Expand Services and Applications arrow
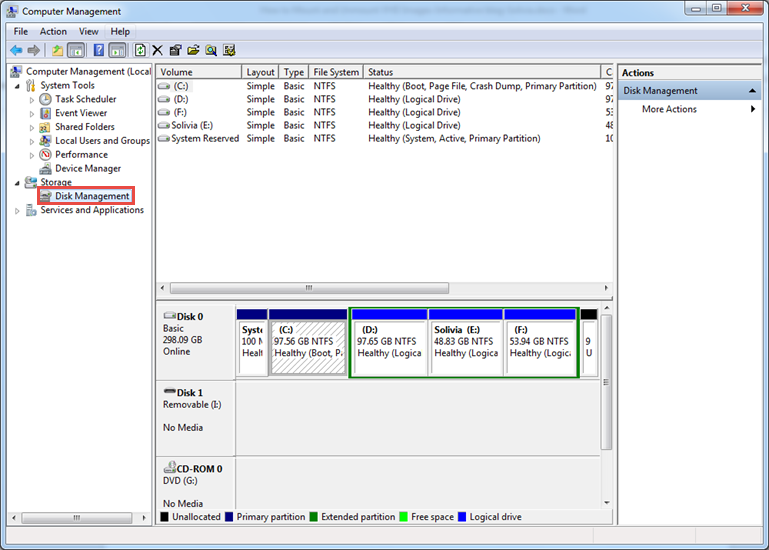This screenshot has height=550, width=769. coord(17,210)
